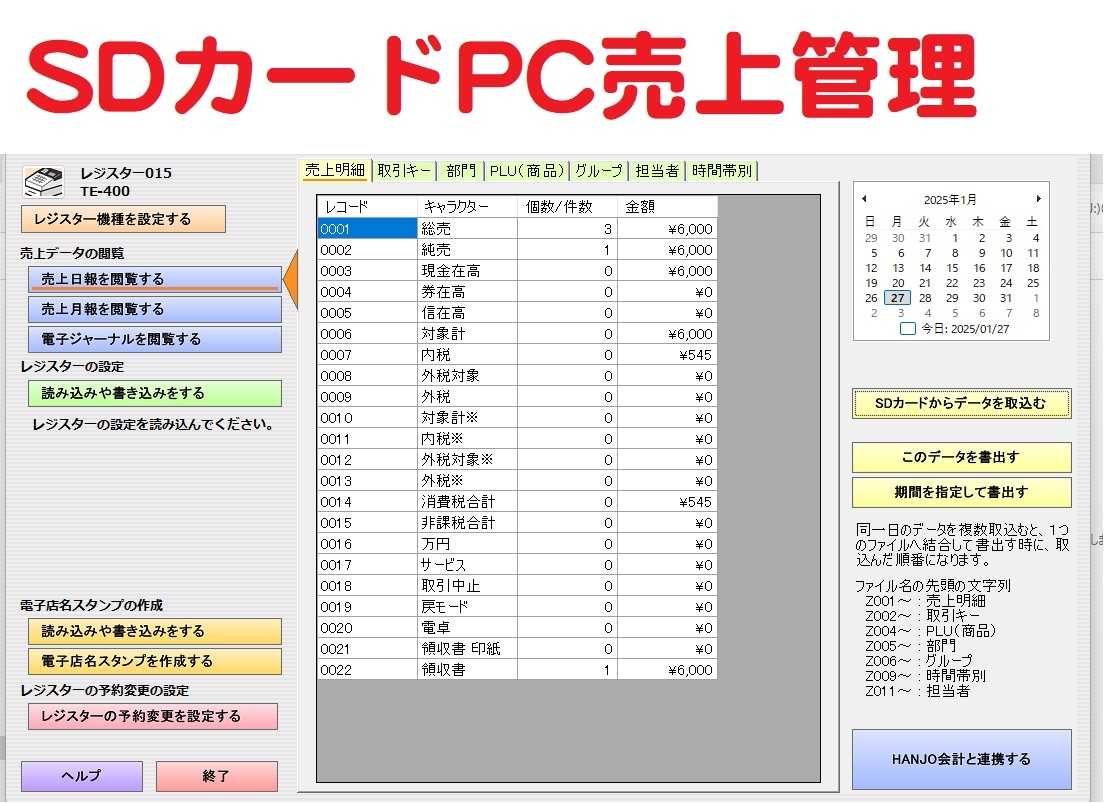1106x803 pixels.
Task: Open 電子ジャーナルを閲覧する
Action: [155, 339]
